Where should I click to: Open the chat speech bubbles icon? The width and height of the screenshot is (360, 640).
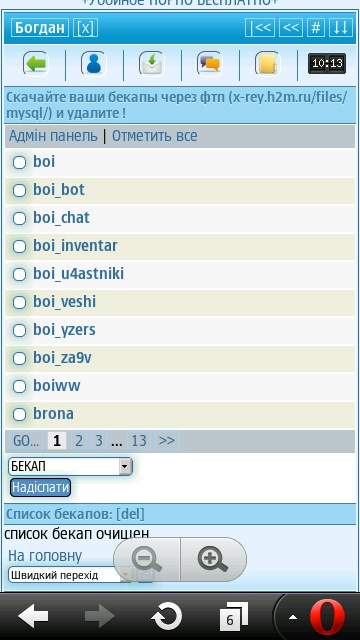point(209,64)
